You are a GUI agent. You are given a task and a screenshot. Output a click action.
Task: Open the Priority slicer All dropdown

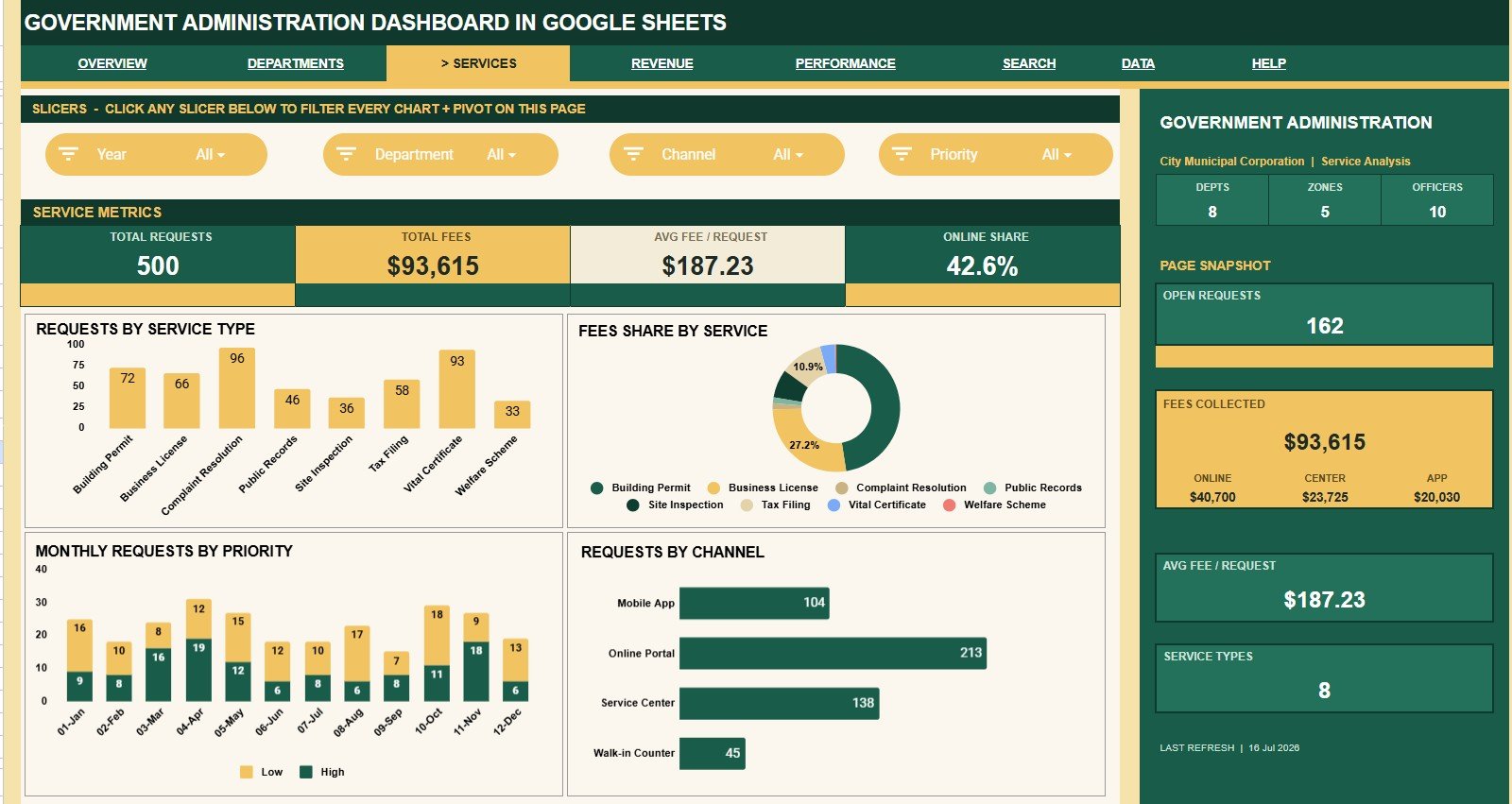coord(1056,154)
